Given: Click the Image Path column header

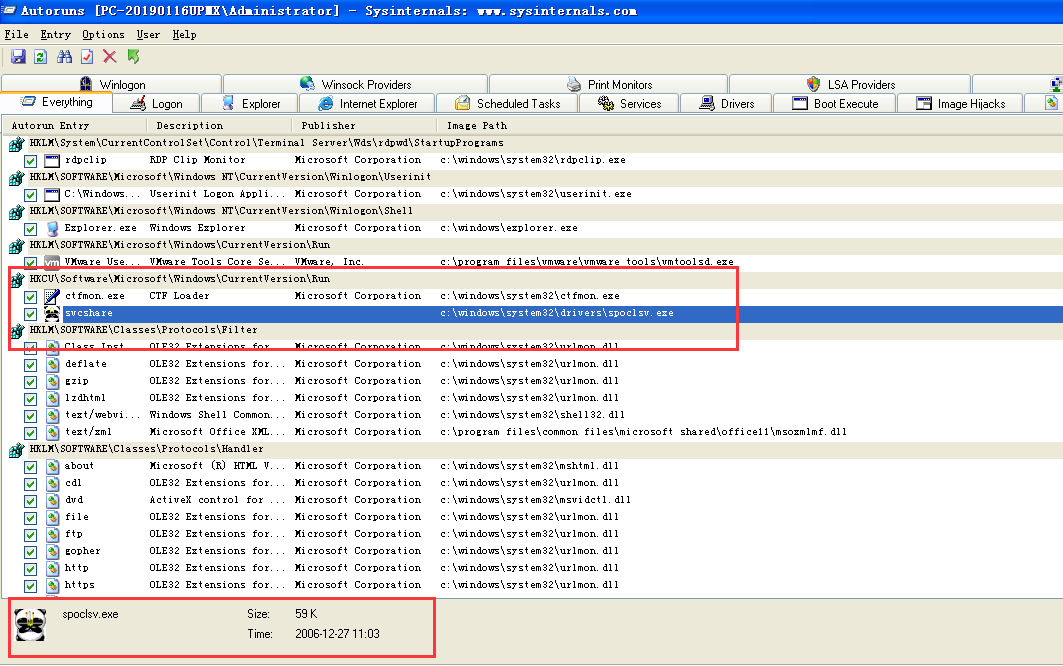Looking at the screenshot, I should click(x=476, y=125).
